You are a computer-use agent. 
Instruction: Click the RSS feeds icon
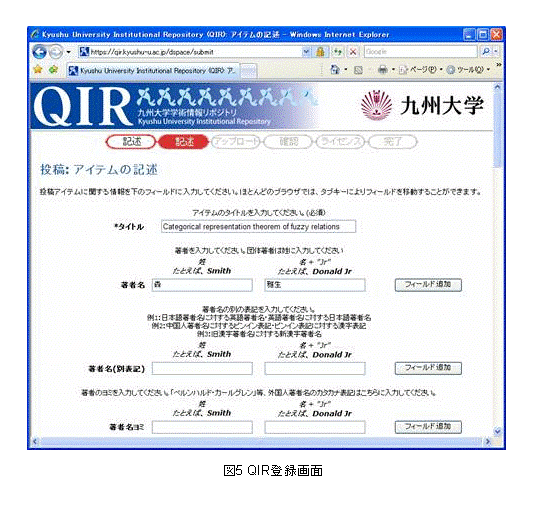(358, 70)
